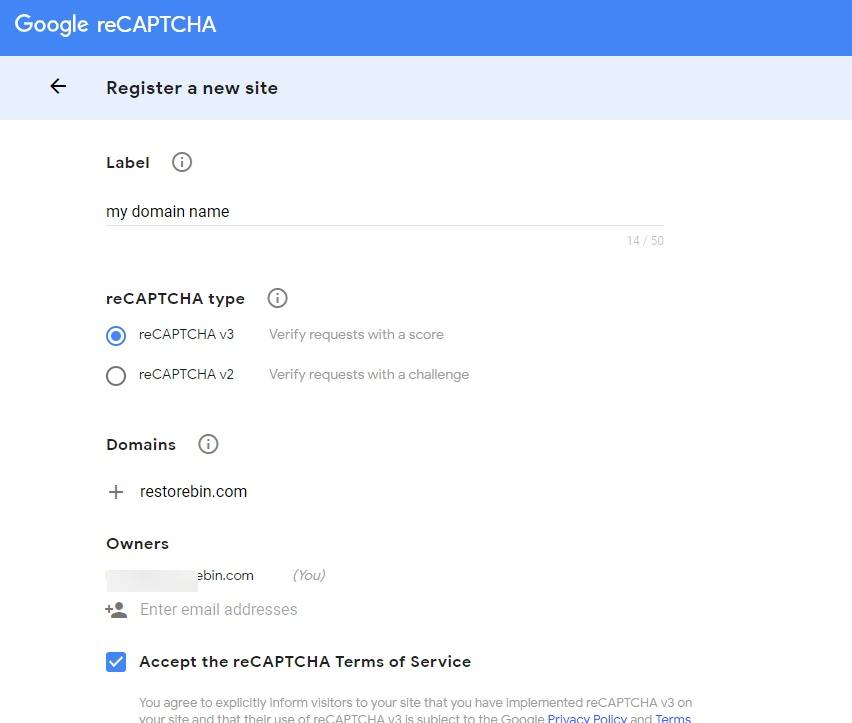
Task: Click the Owners section heading
Action: 137,544
